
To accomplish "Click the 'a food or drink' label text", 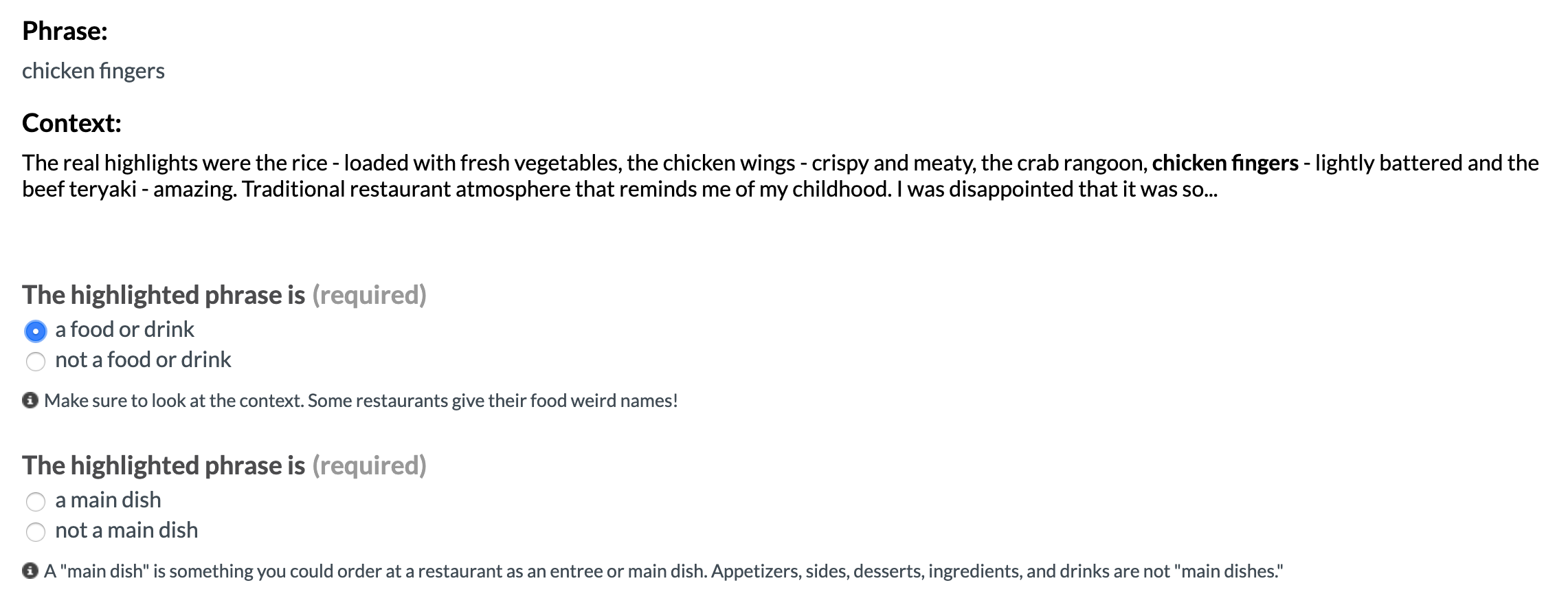I will point(125,329).
